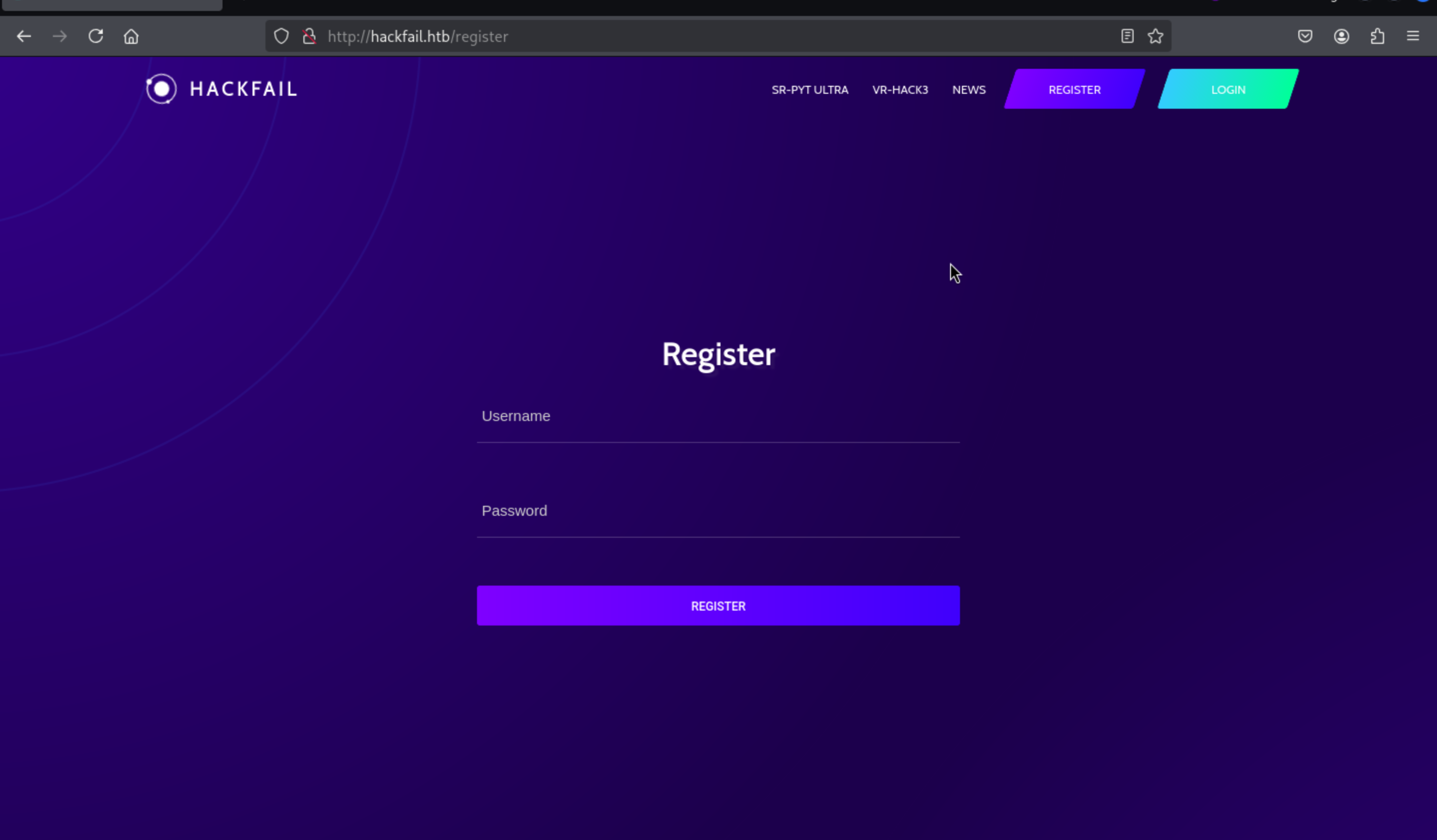Open the extensions puzzle icon
The image size is (1437, 840).
point(1377,36)
